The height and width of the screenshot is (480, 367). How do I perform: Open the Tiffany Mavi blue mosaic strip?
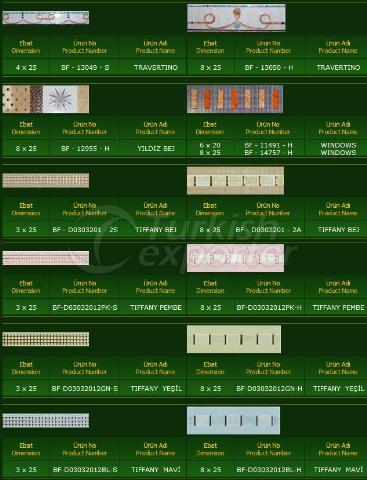(x=46, y=420)
